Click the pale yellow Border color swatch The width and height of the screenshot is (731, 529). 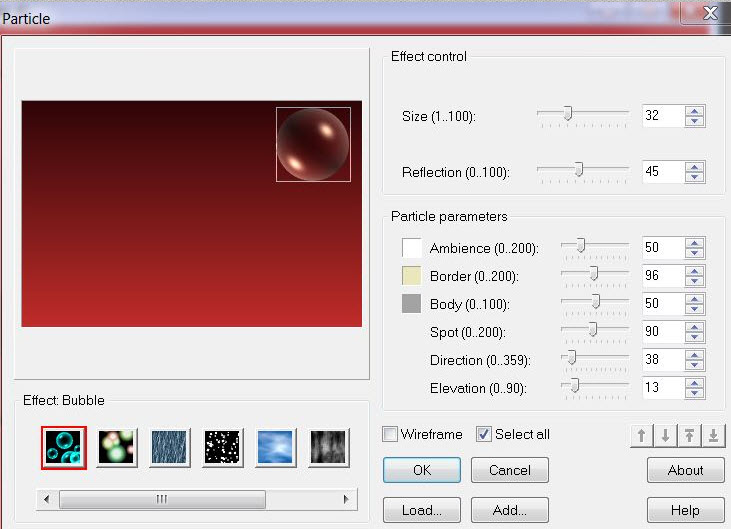click(412, 275)
